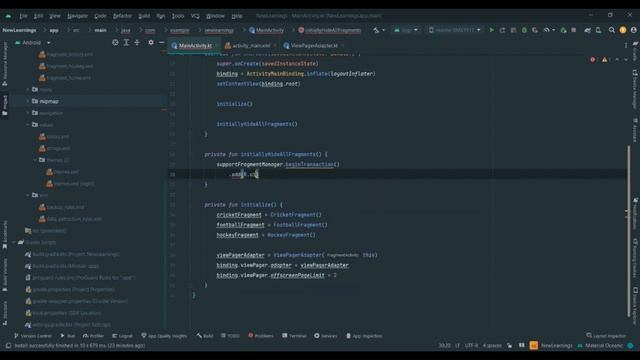Open the Build menu
The height and width of the screenshot is (360, 640).
144,16
